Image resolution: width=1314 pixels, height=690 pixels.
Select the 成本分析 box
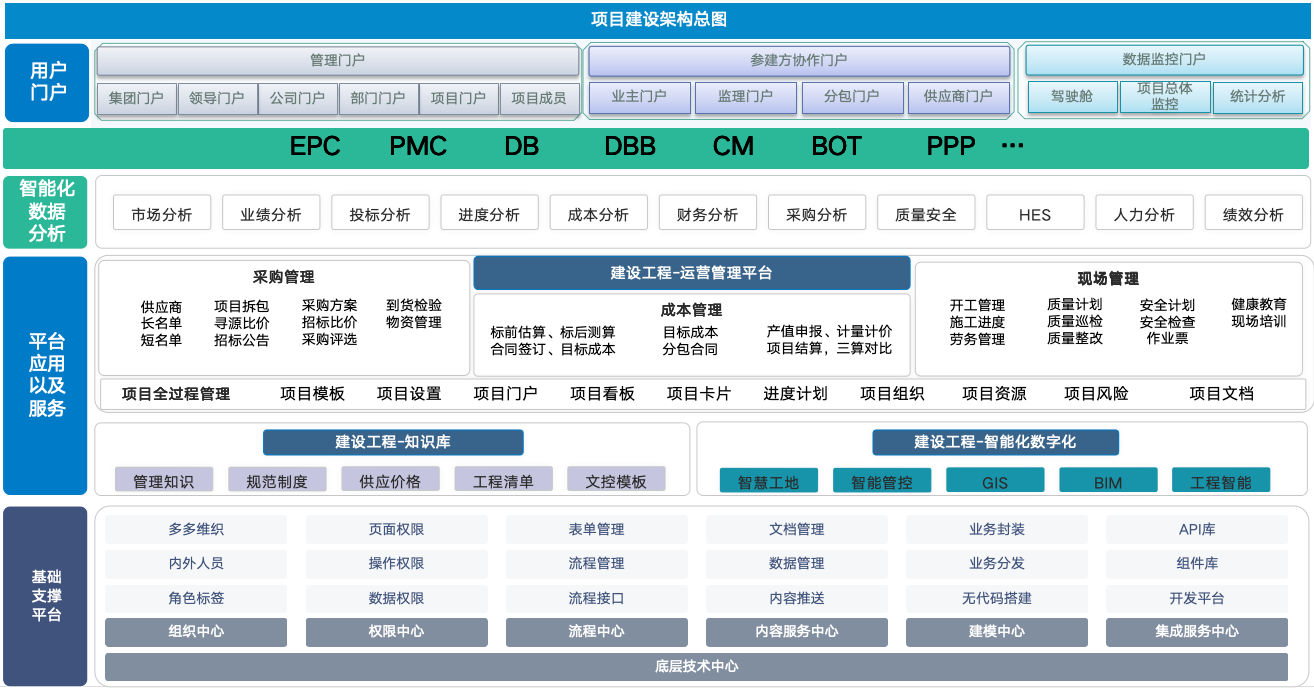tap(598, 214)
